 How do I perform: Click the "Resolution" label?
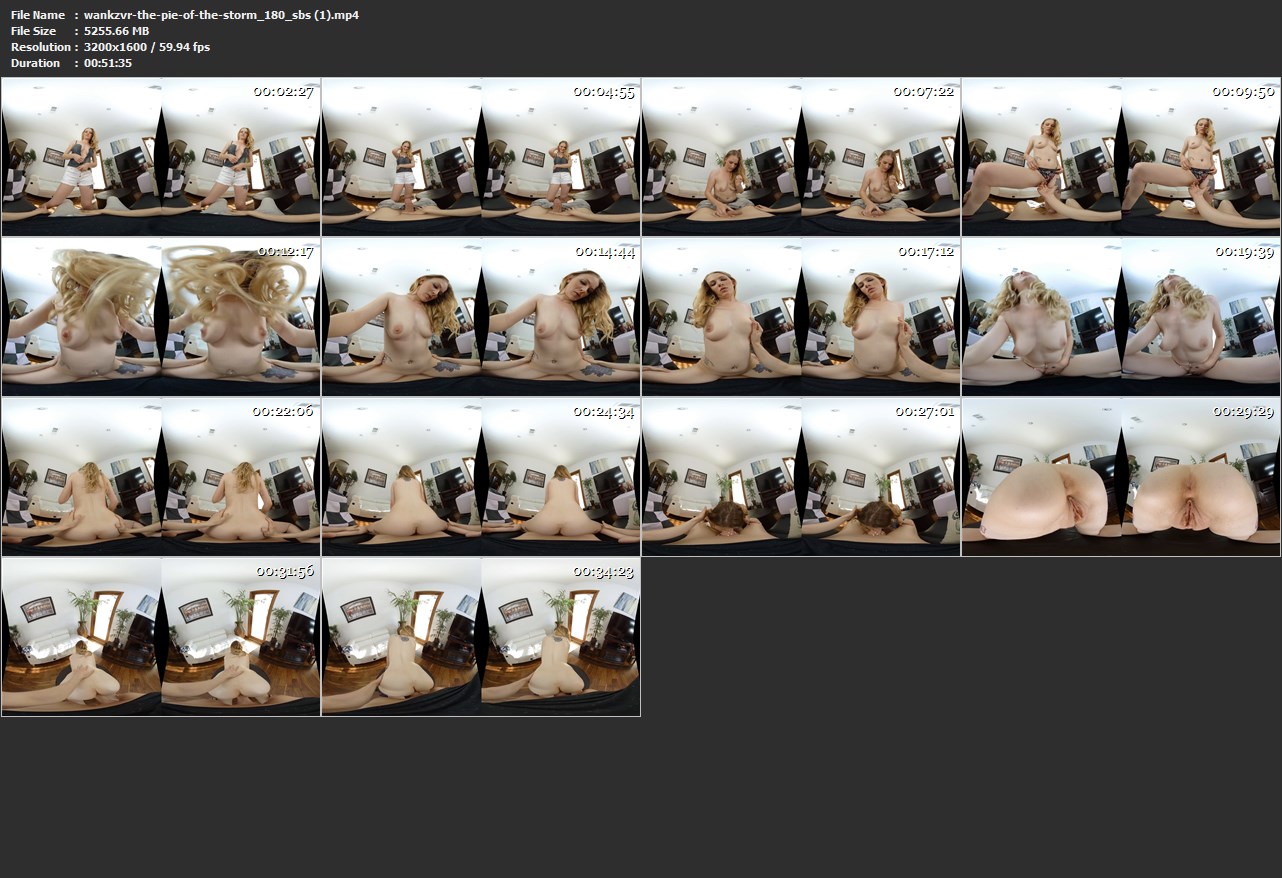[x=41, y=47]
